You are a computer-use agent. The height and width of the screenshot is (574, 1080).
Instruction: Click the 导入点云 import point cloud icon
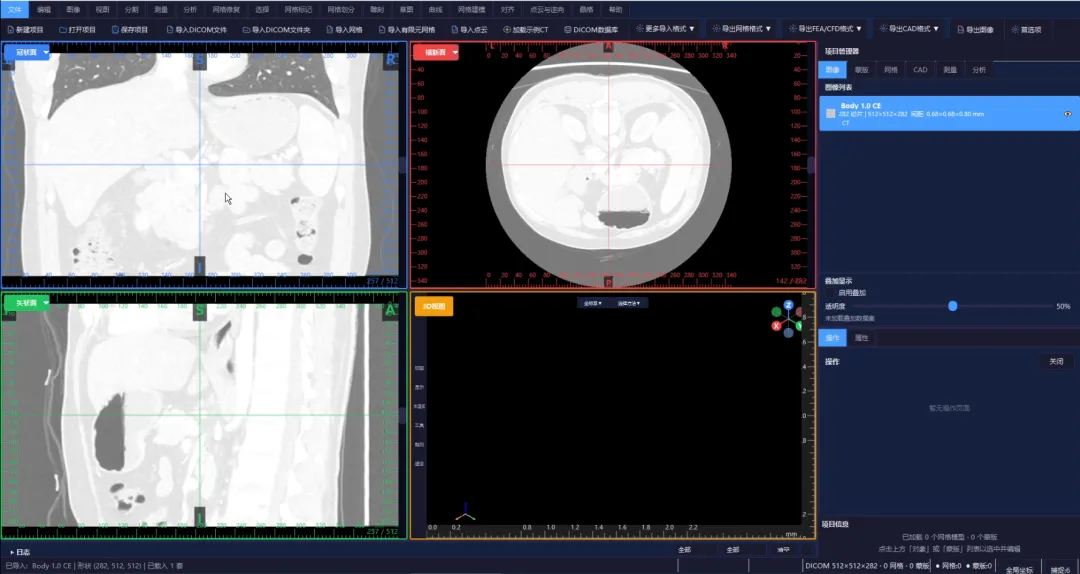coord(455,30)
